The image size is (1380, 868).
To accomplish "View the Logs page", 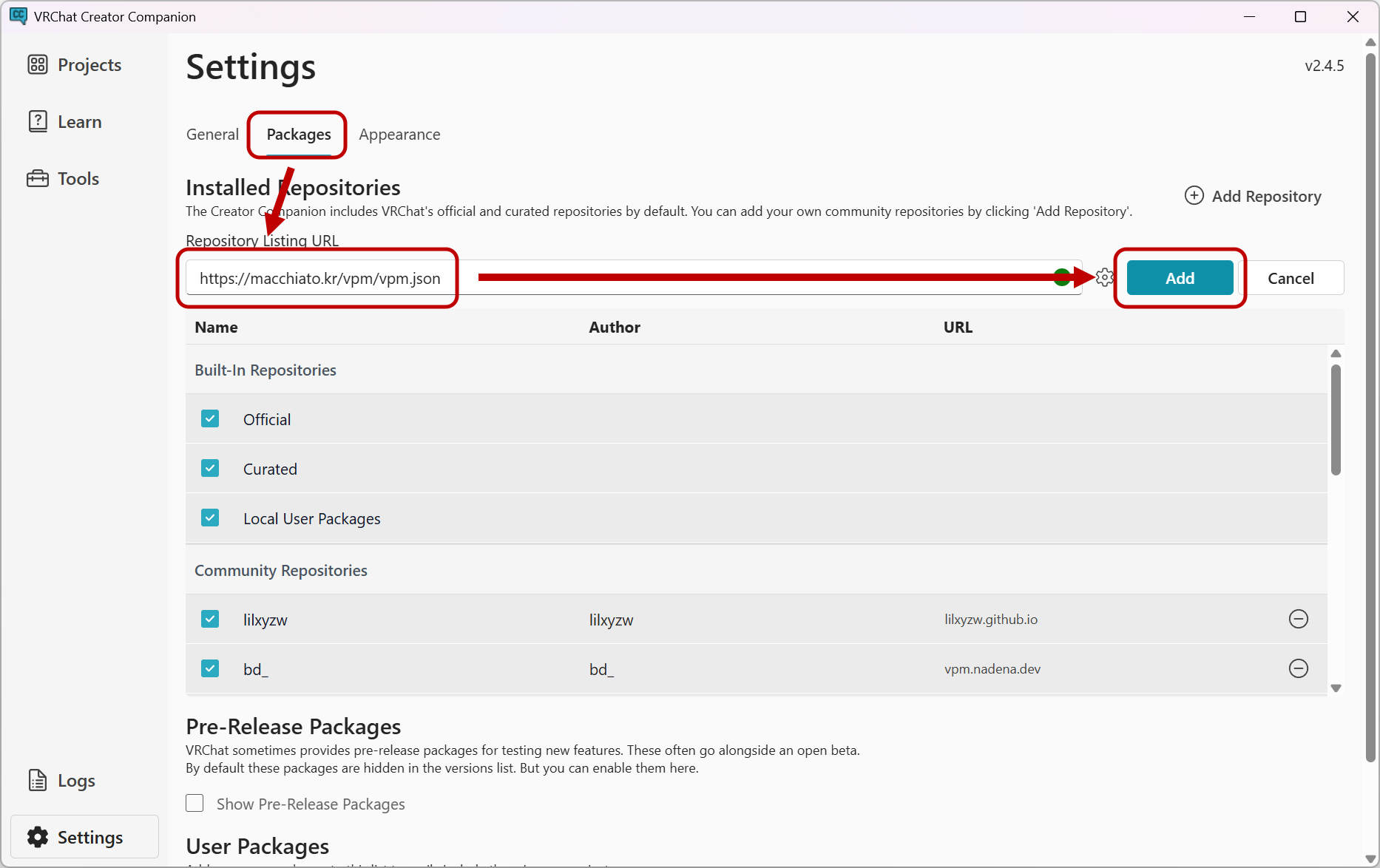I will pyautogui.click(x=61, y=781).
